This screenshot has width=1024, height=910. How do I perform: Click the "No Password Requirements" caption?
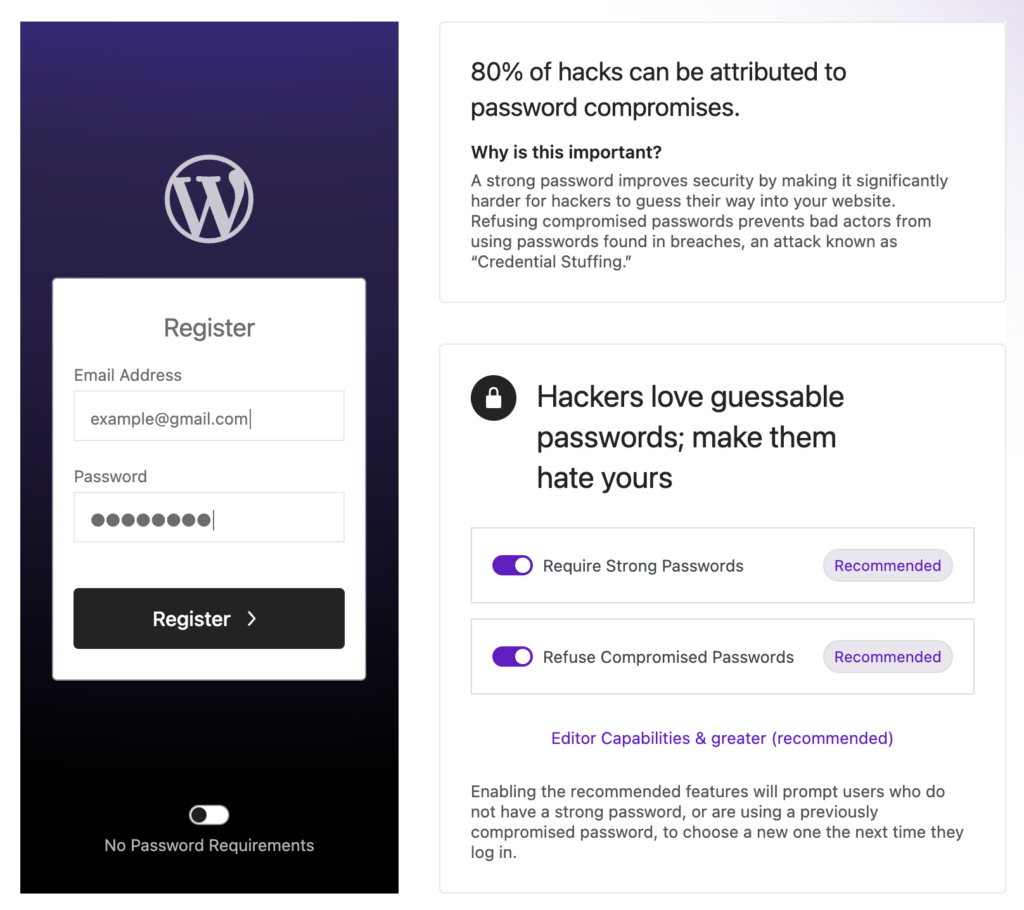(209, 845)
